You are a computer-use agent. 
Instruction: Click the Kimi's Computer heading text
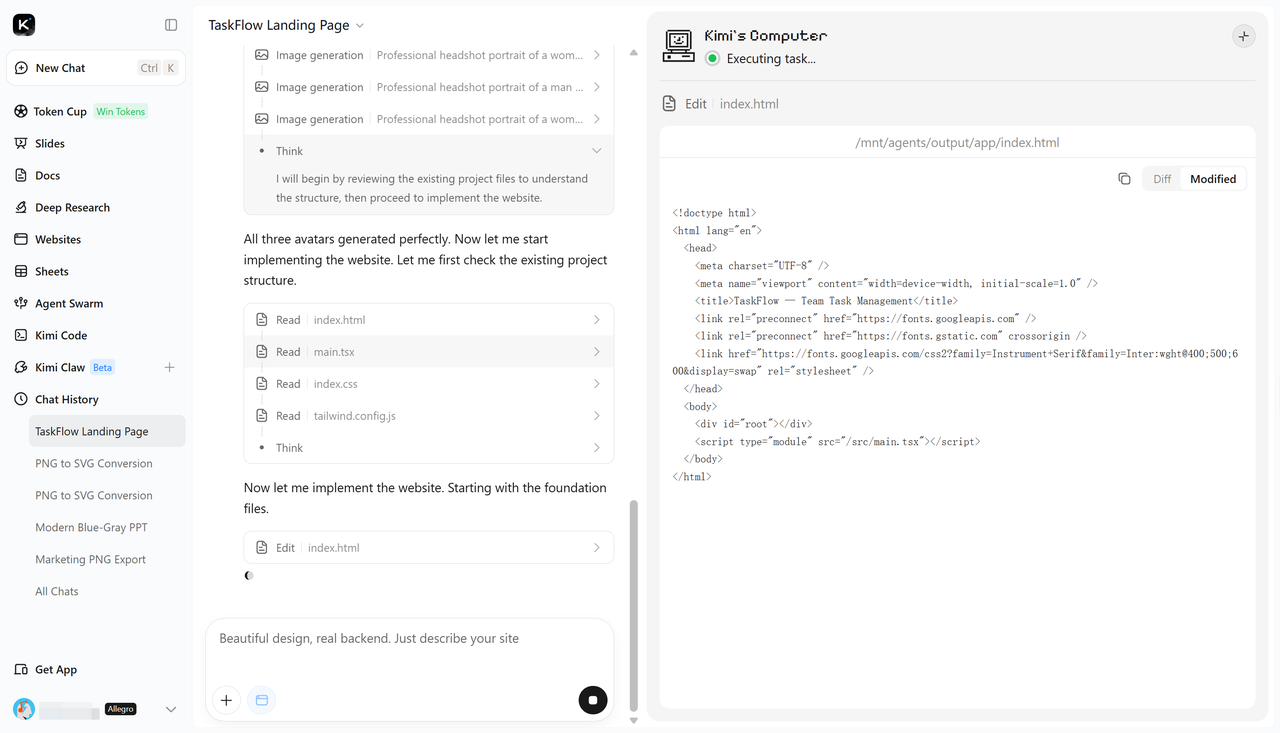(766, 36)
